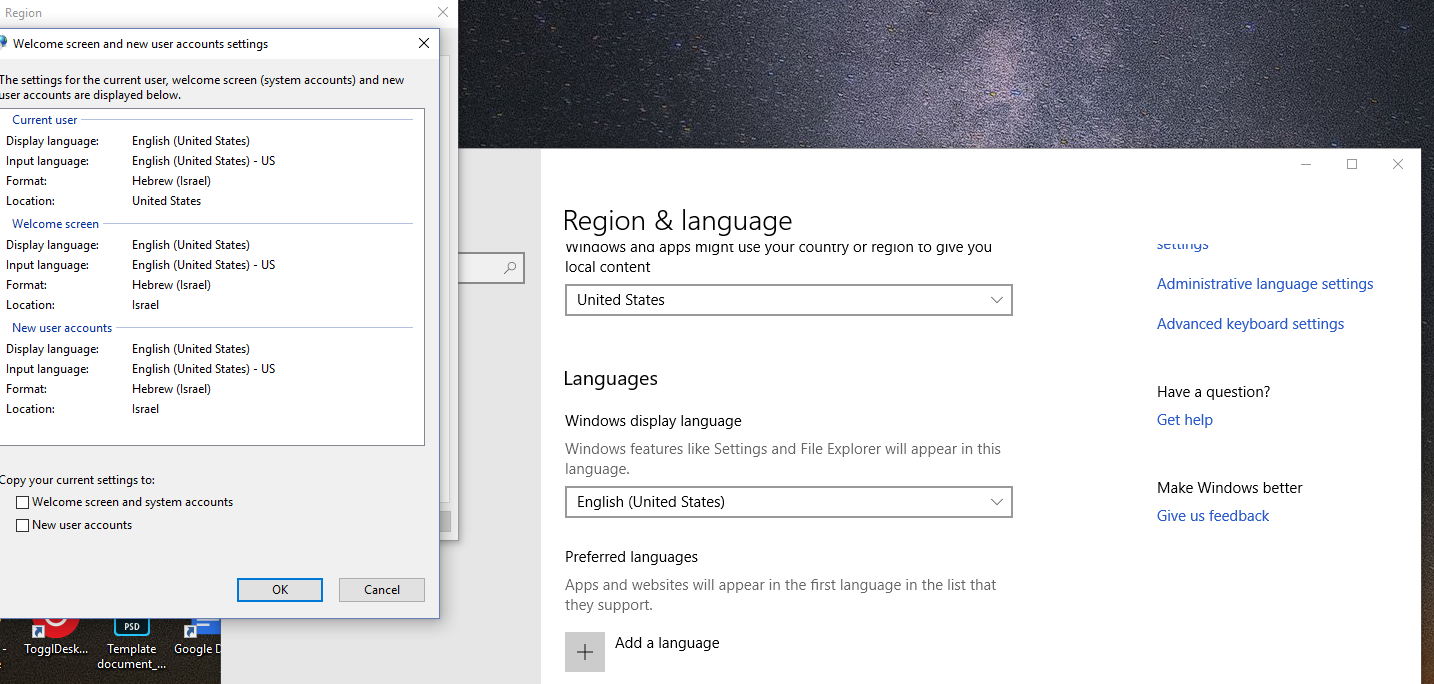Expand the United States country dropdown
Screen dimensions: 1434x684
tap(788, 300)
